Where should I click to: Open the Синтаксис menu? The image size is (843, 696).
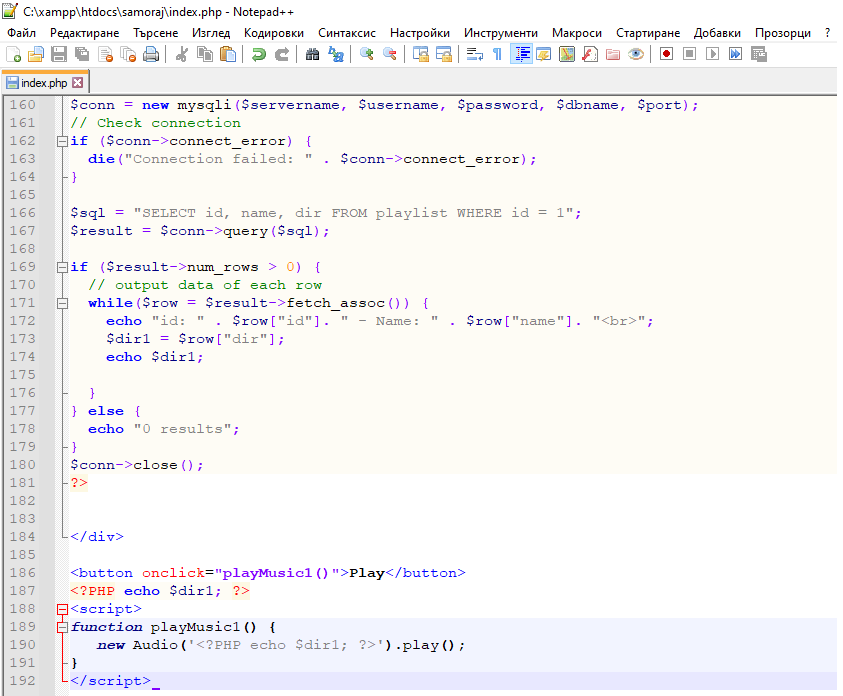point(347,33)
